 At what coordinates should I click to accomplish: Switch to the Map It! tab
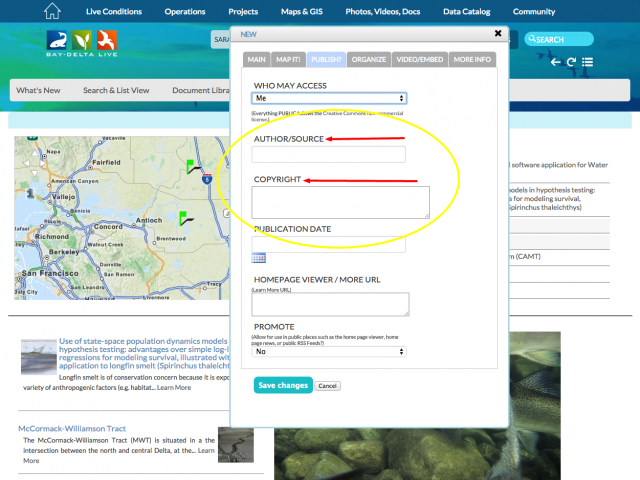289,59
